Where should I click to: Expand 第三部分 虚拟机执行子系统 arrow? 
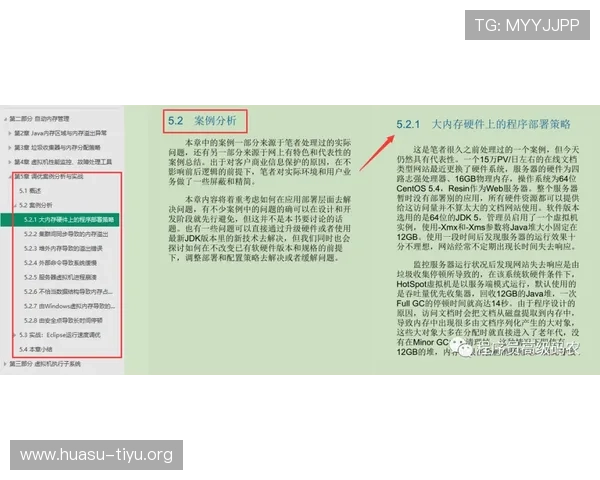(5, 364)
